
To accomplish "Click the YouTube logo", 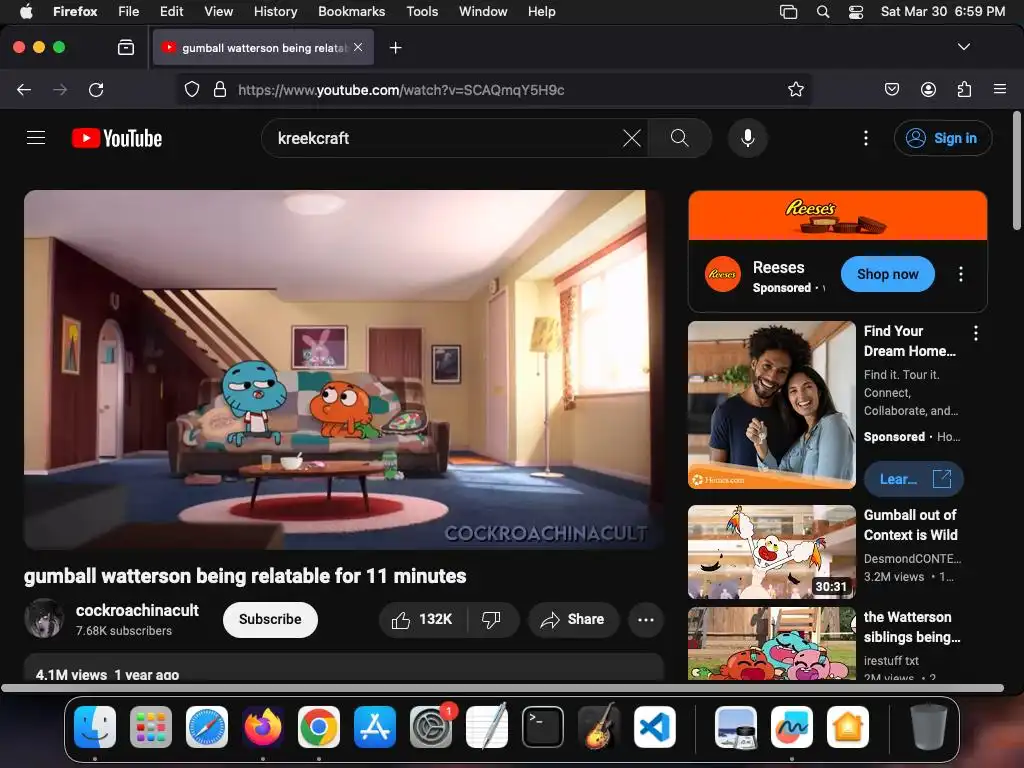I will pos(117,138).
